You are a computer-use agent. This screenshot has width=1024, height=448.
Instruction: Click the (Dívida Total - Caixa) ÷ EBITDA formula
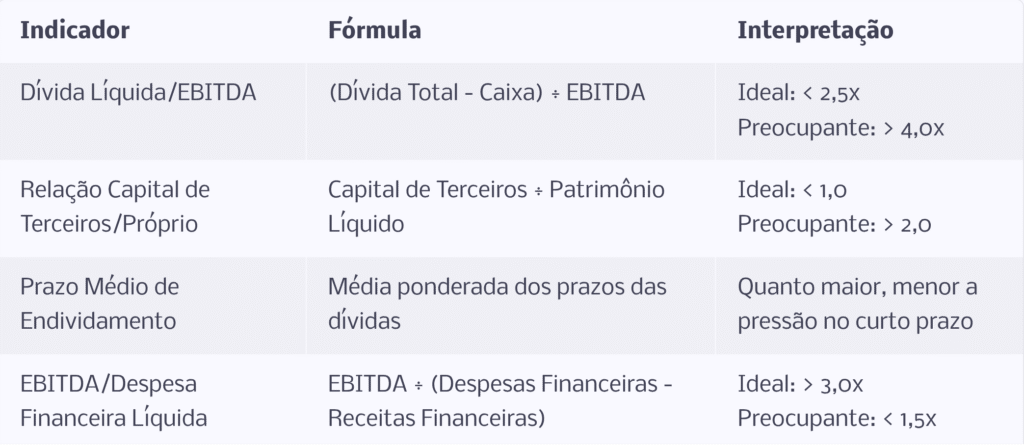tap(487, 93)
